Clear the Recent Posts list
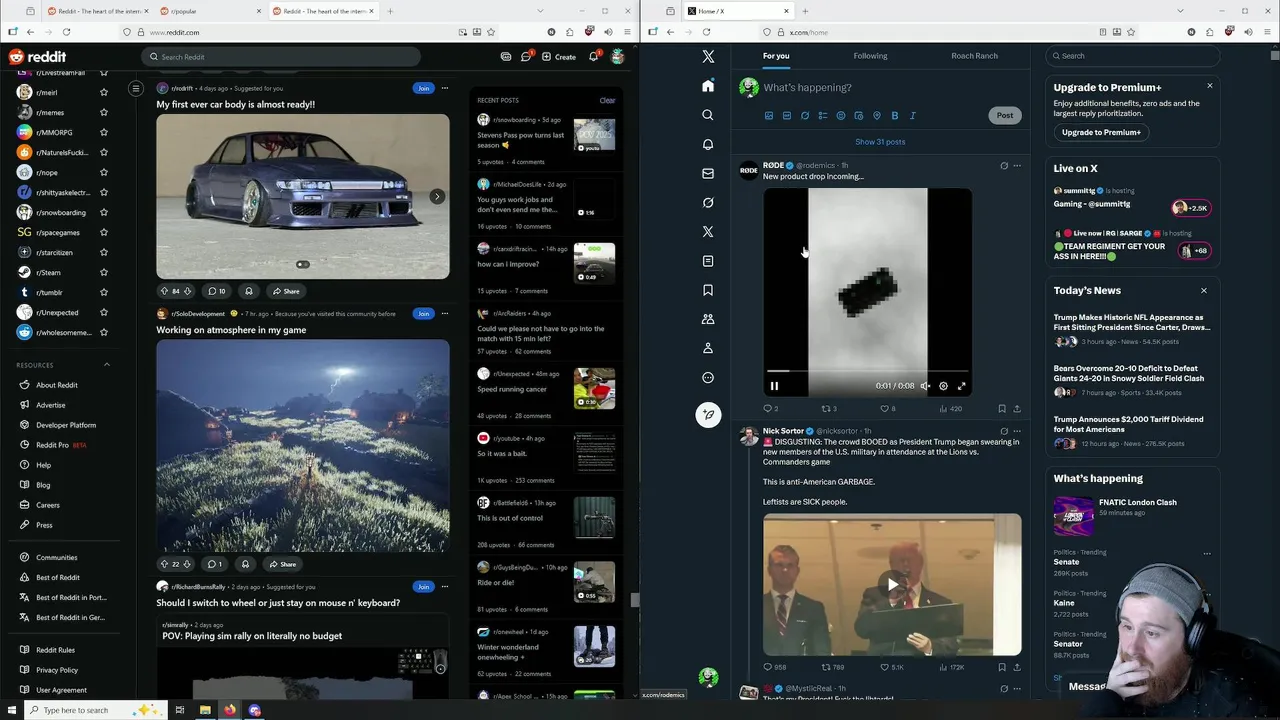 click(607, 100)
